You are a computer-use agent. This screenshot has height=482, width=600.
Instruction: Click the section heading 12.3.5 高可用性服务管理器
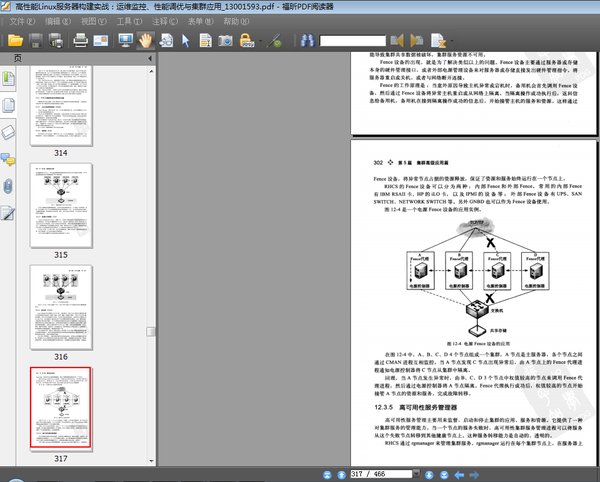pyautogui.click(x=416, y=407)
